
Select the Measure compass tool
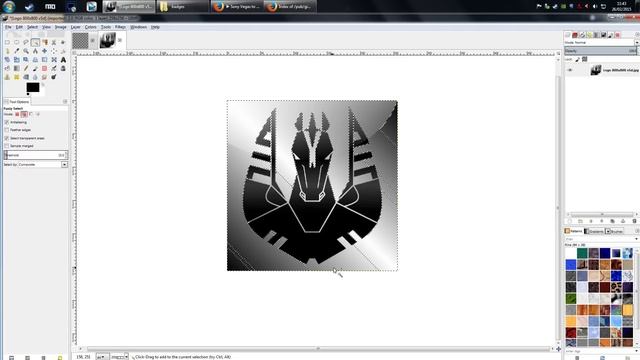pos(36,51)
